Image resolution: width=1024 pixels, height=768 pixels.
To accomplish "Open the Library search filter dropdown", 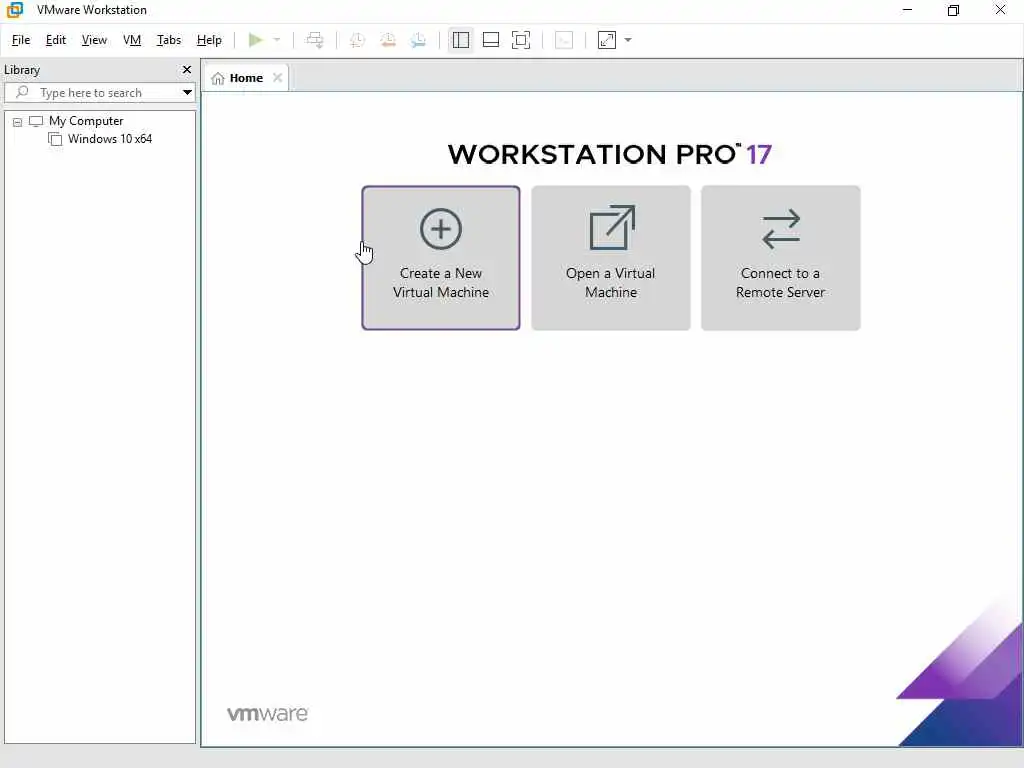I will [187, 93].
